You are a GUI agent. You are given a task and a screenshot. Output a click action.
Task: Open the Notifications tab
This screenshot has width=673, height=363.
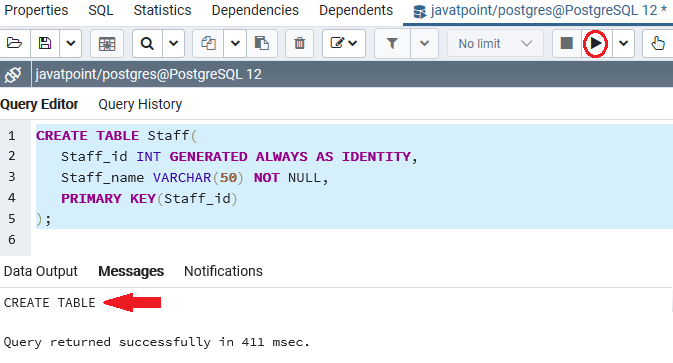coord(223,271)
